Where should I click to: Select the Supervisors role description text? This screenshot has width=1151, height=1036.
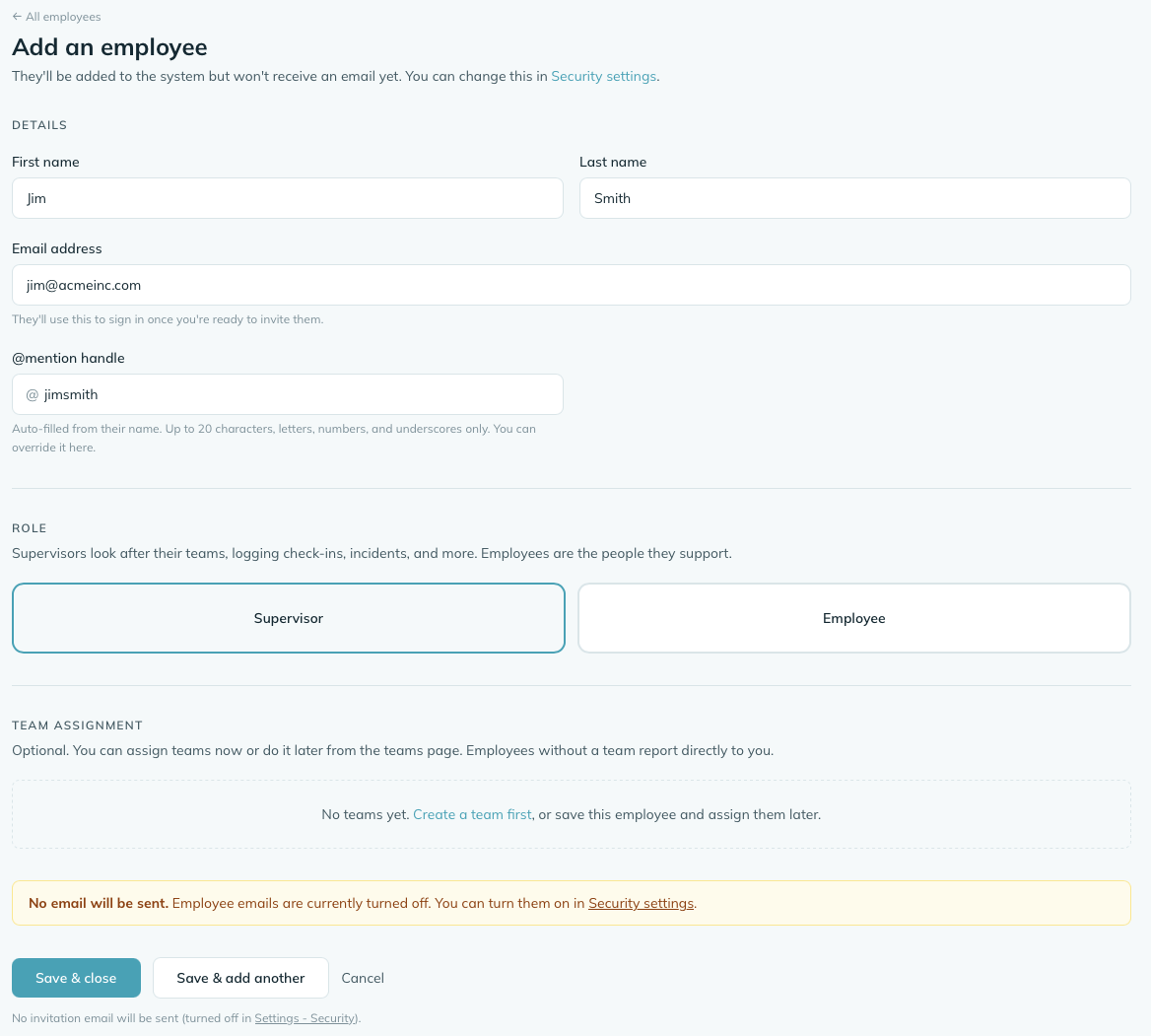372,553
